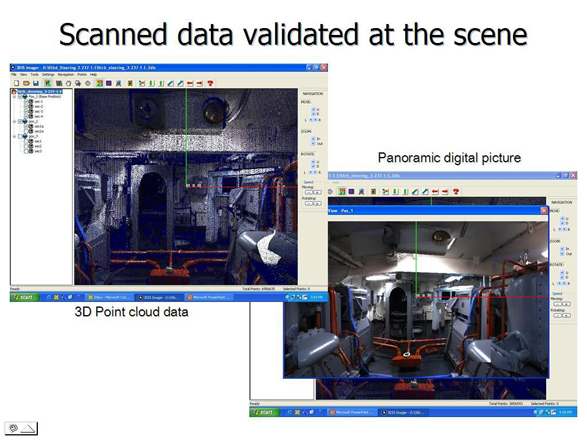Open the File menu in left window
Screen dimensions: 587x440
tap(14, 75)
